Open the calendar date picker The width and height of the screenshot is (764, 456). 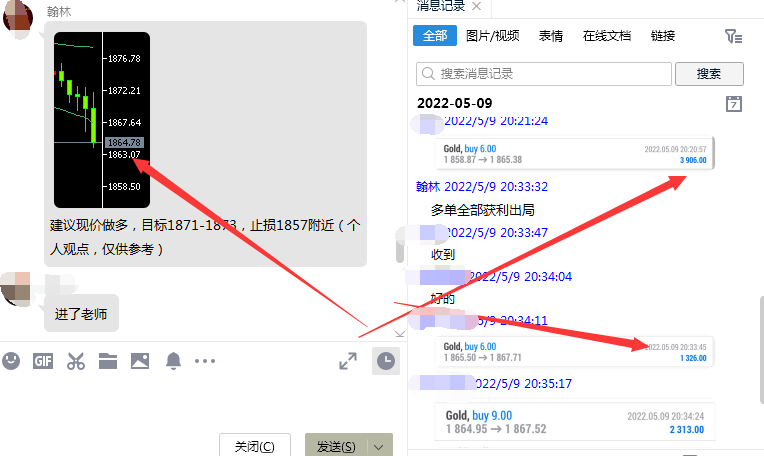click(734, 104)
